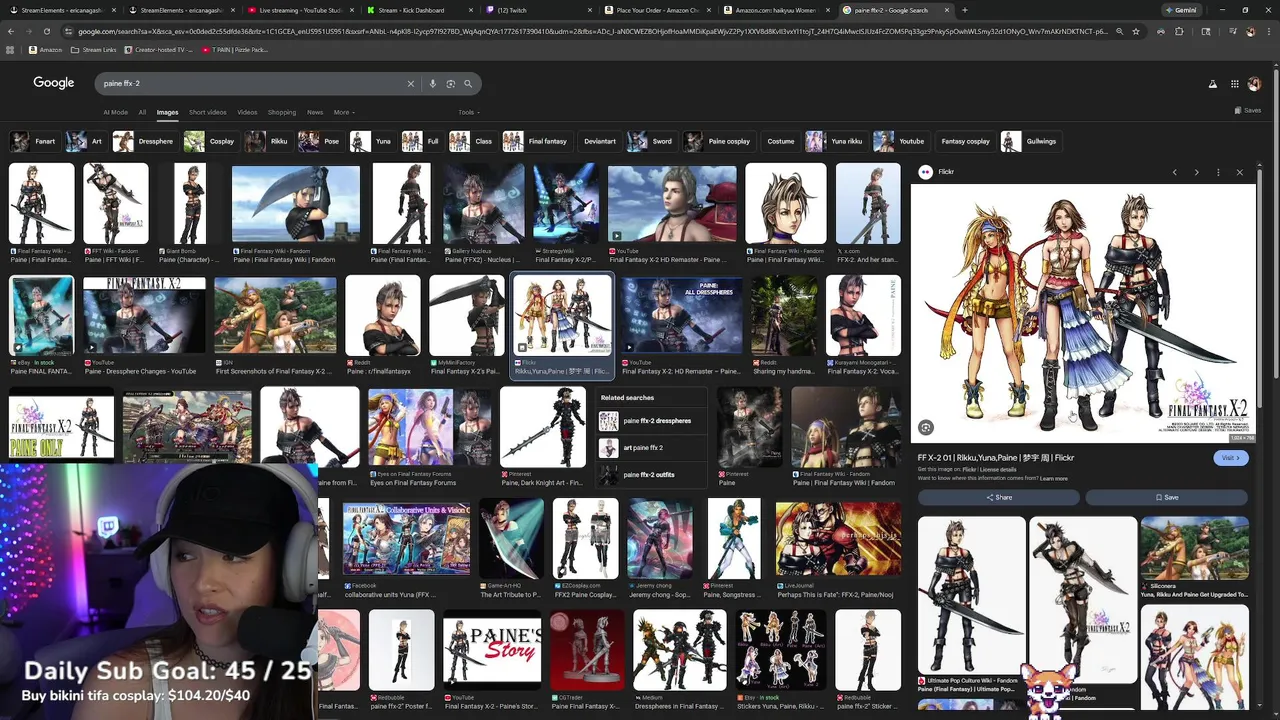
Task: Filter images by Cosplay chip
Action: coord(210,142)
